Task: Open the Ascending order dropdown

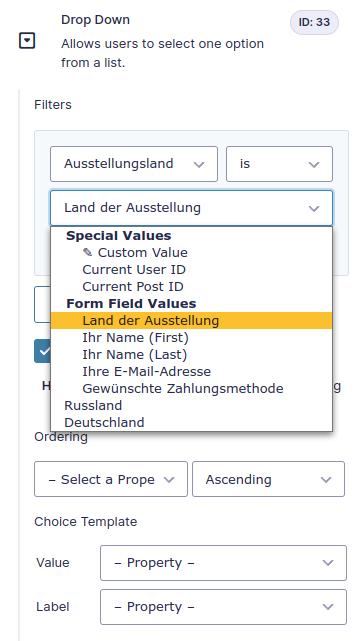Action: [x=268, y=479]
